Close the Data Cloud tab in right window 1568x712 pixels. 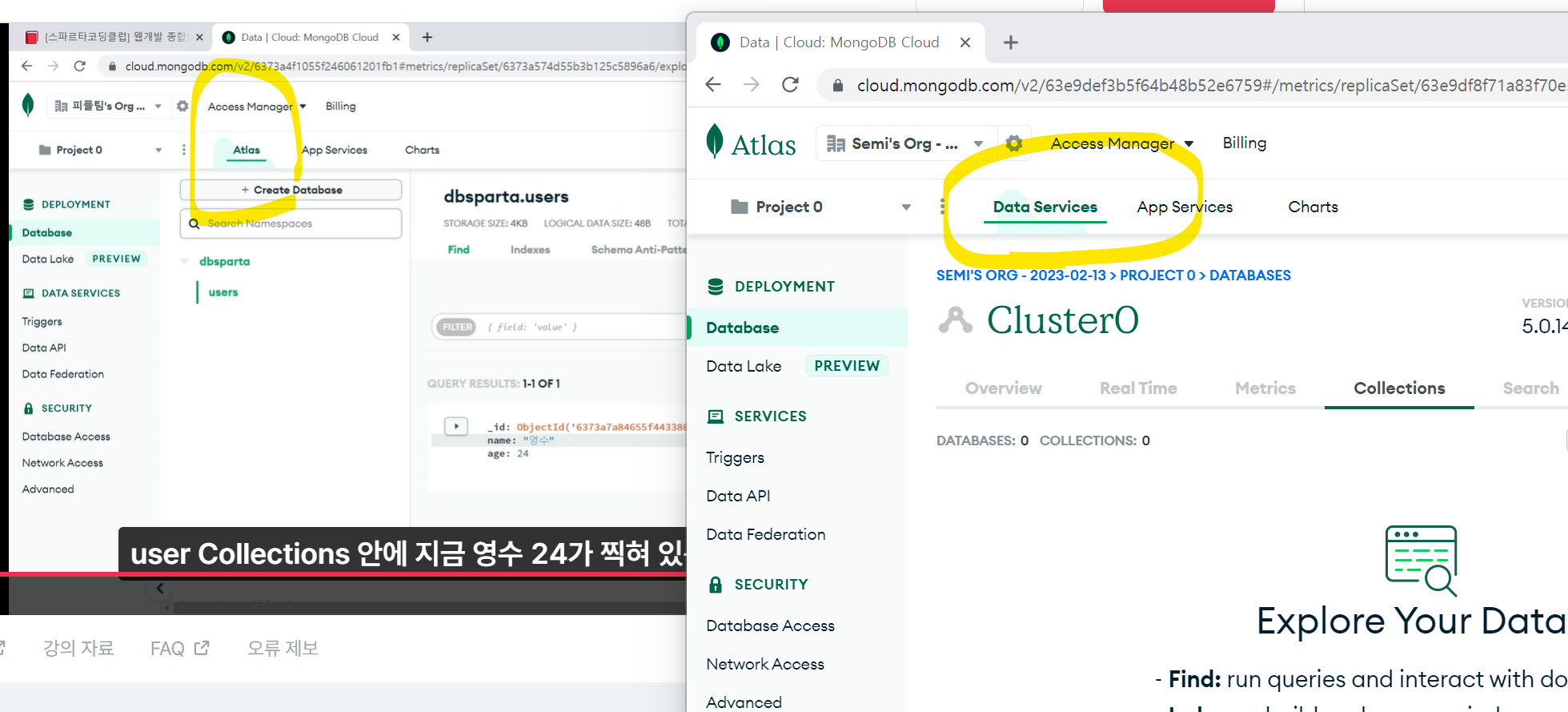(965, 42)
